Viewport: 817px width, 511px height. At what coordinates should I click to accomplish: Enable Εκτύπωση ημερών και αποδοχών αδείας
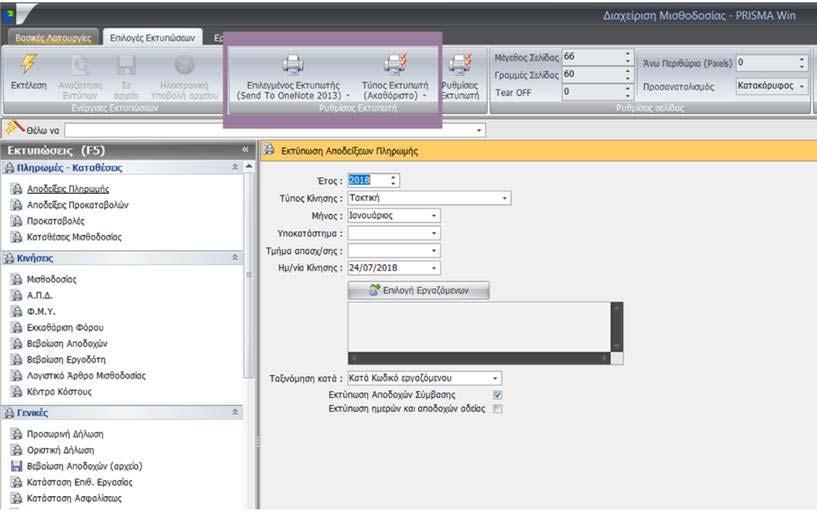pos(498,408)
